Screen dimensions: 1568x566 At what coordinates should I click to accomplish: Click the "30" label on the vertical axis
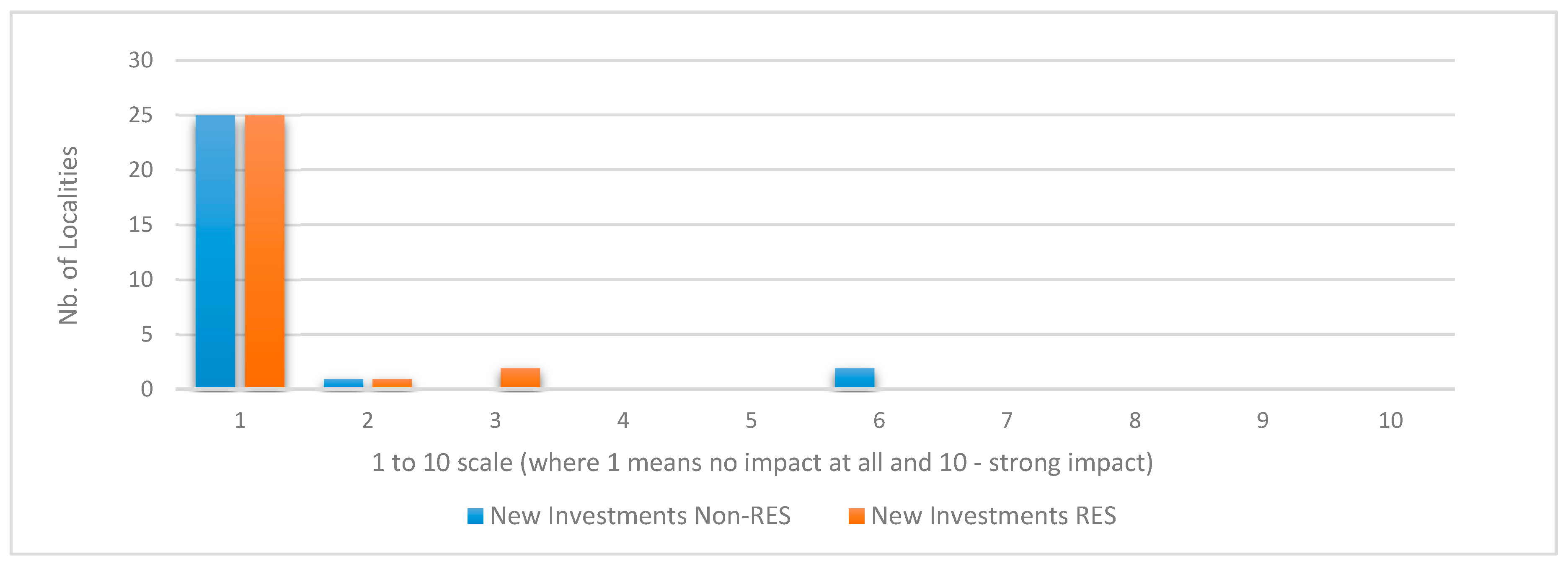tap(141, 60)
